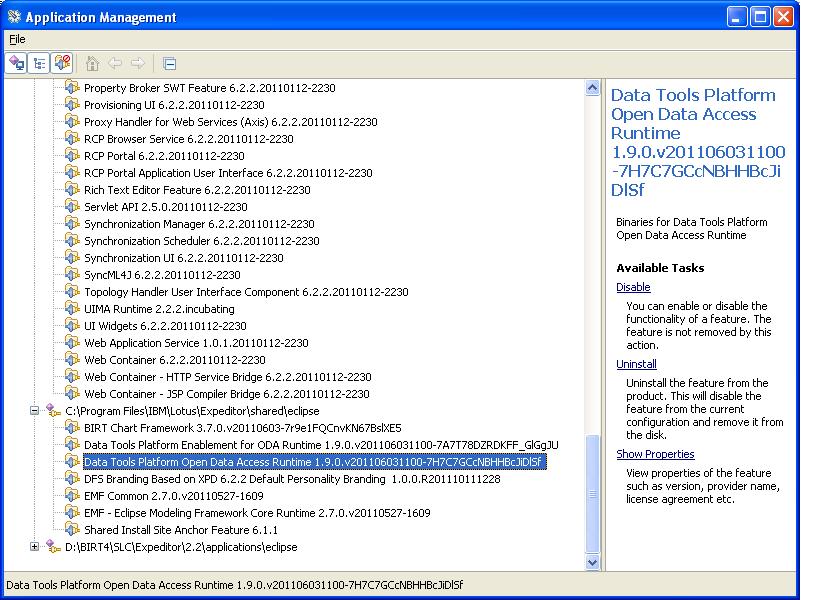The width and height of the screenshot is (840, 600).
Task: Close the Application Management window
Action: point(783,17)
